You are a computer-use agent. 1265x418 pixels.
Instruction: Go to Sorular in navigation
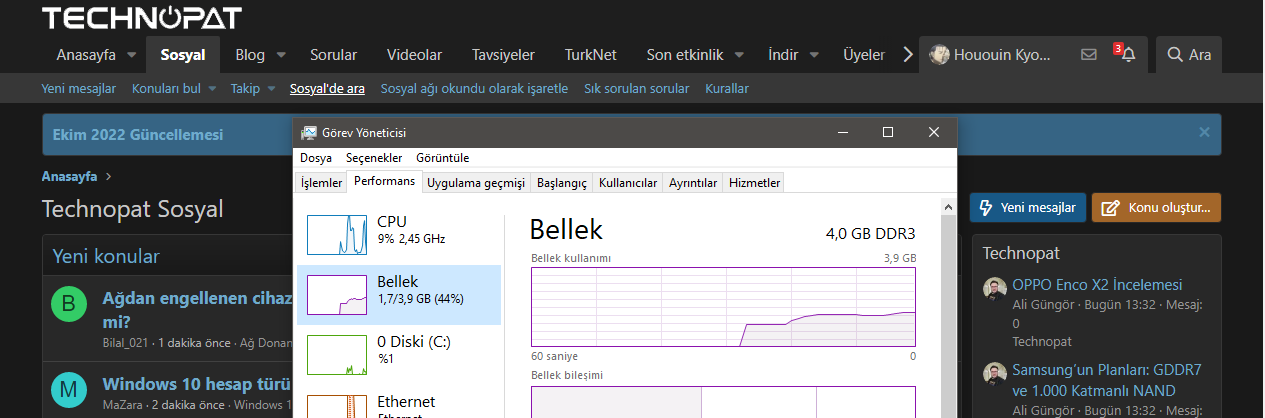[333, 55]
